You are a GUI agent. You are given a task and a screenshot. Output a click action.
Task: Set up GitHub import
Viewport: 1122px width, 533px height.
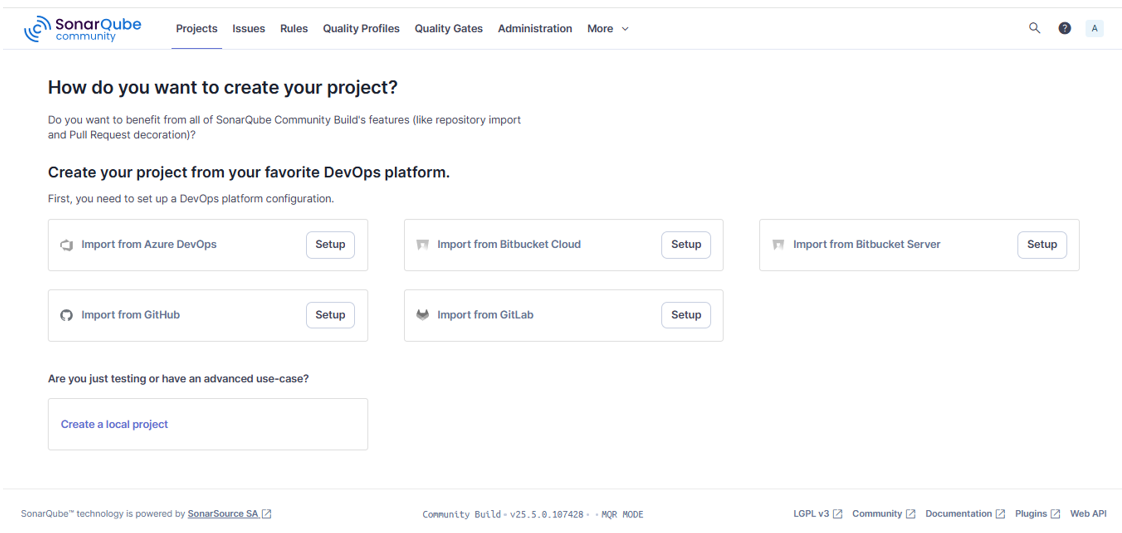coord(331,315)
